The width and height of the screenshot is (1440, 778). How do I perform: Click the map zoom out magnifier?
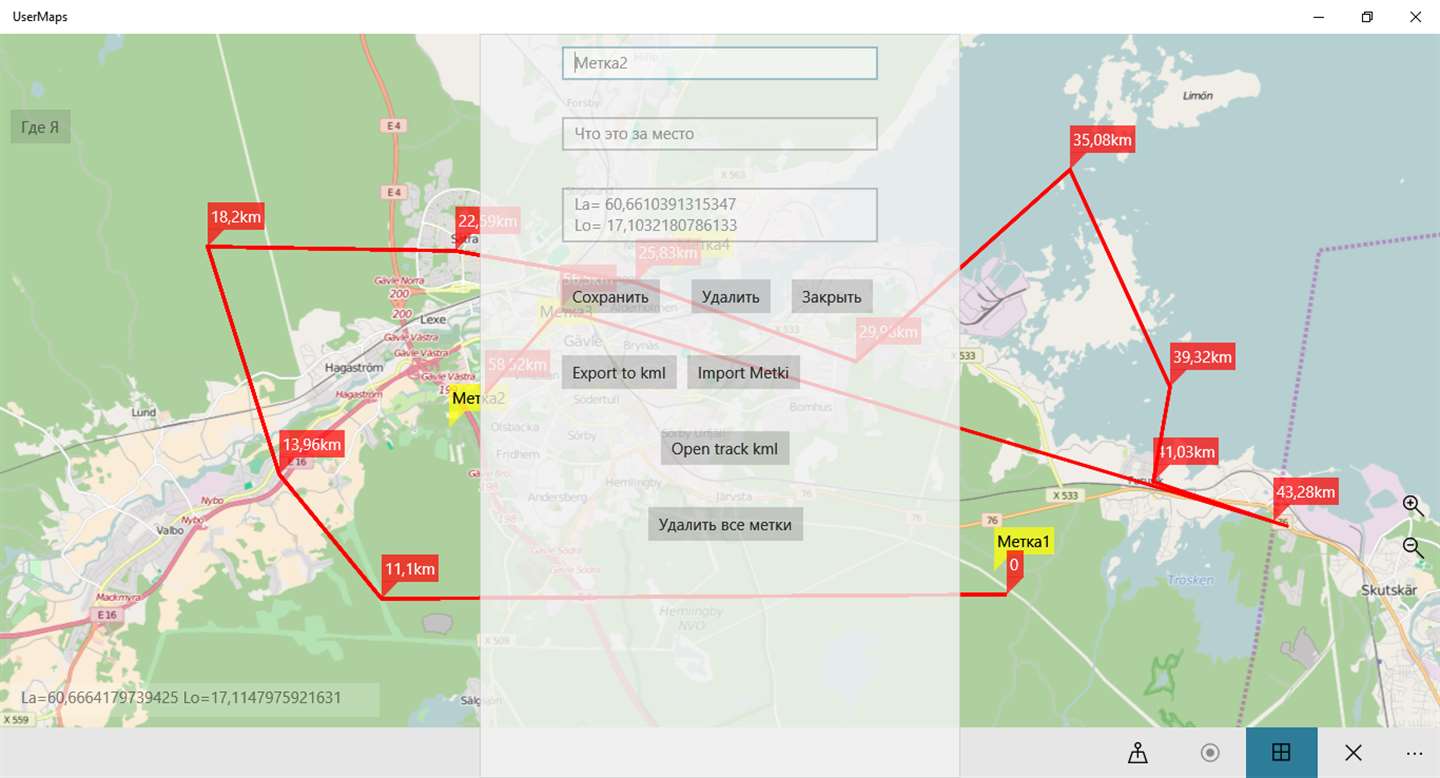[x=1413, y=547]
